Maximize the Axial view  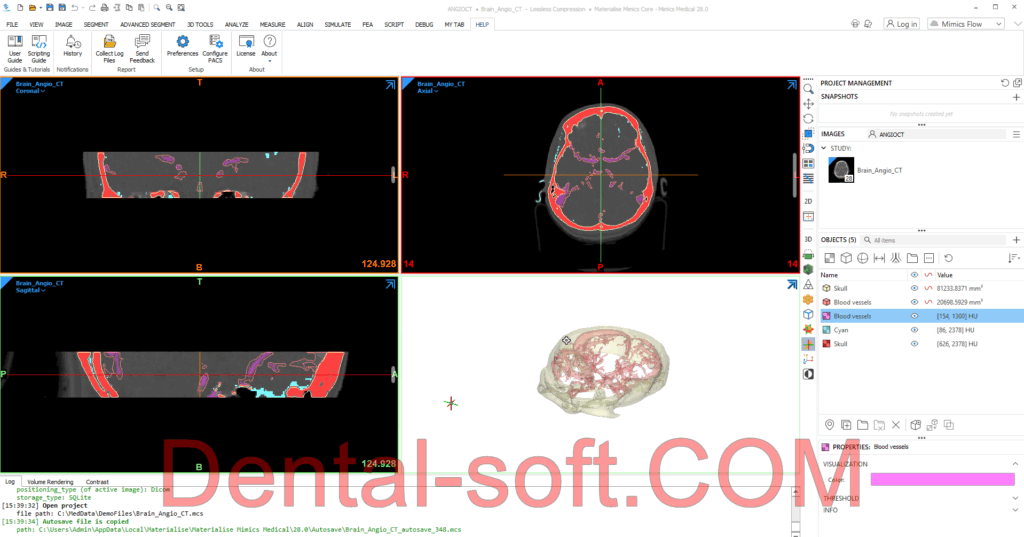(x=792, y=85)
